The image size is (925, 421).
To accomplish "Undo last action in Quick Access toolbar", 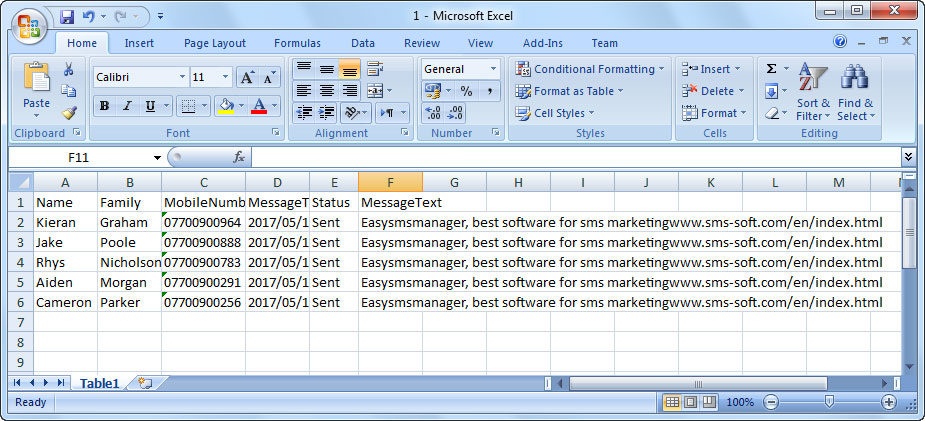I will 88,17.
